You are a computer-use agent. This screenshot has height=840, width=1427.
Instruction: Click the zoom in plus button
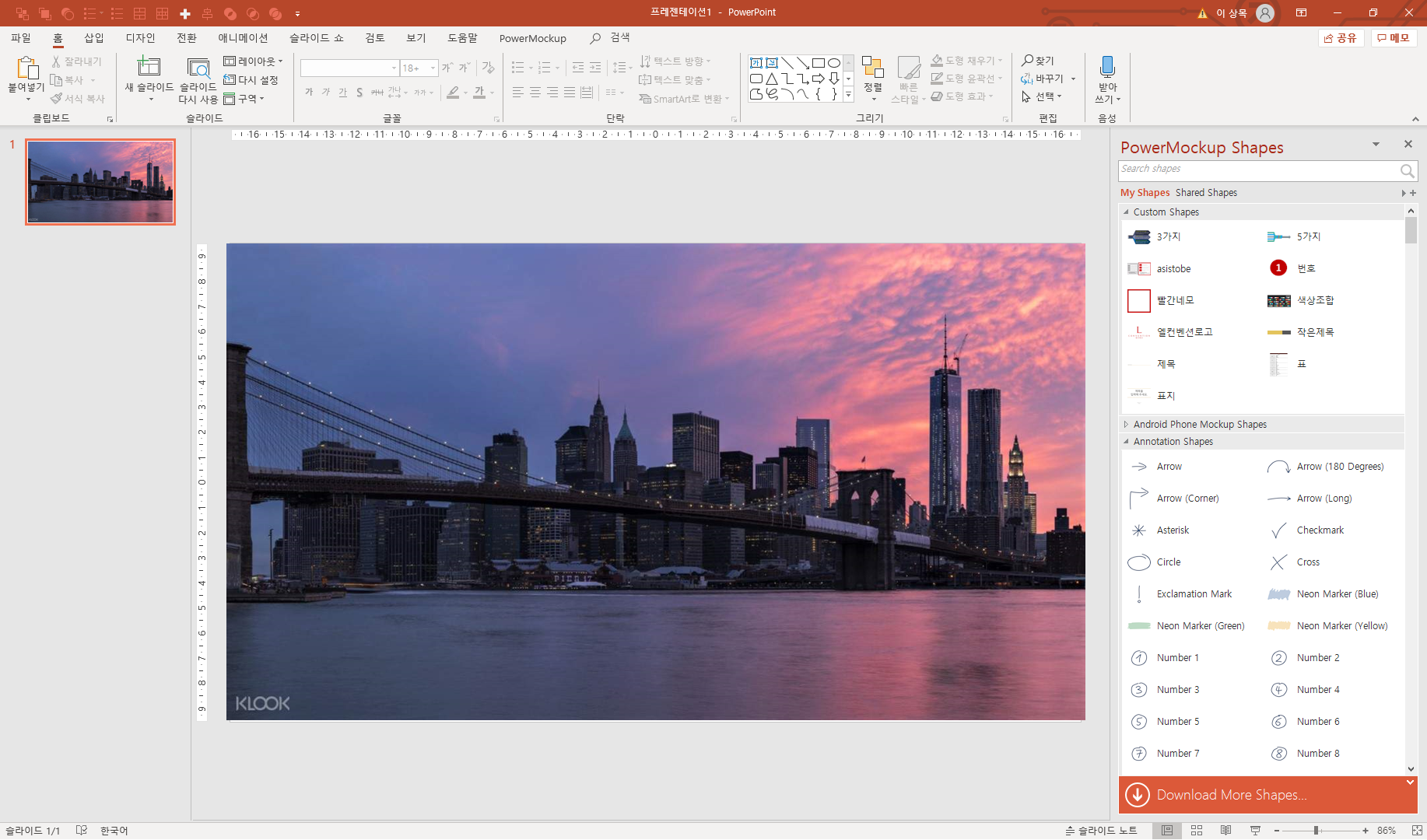click(x=1366, y=831)
